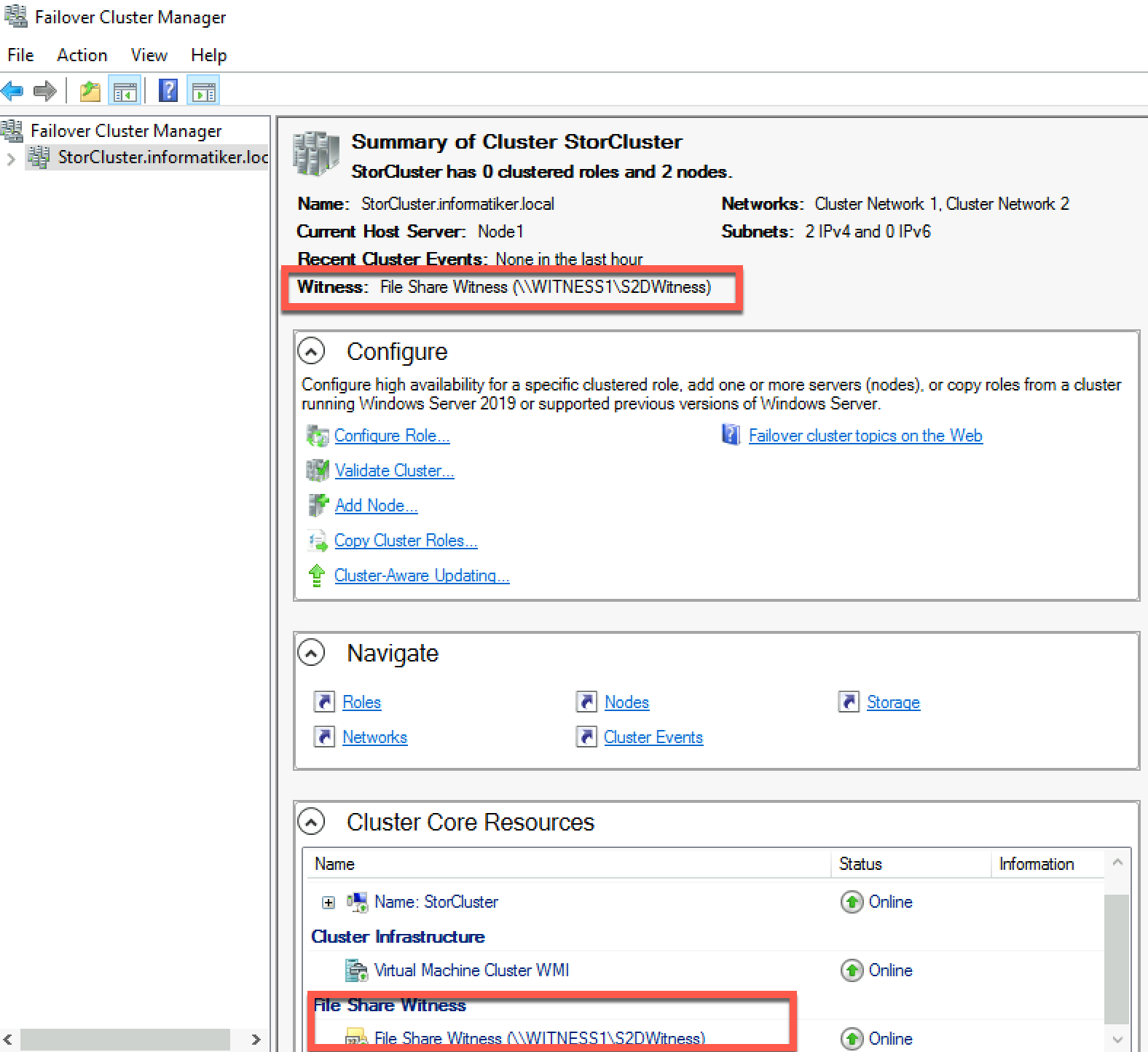The image size is (1148, 1052).
Task: Navigate to Networks link
Action: pyautogui.click(x=374, y=737)
